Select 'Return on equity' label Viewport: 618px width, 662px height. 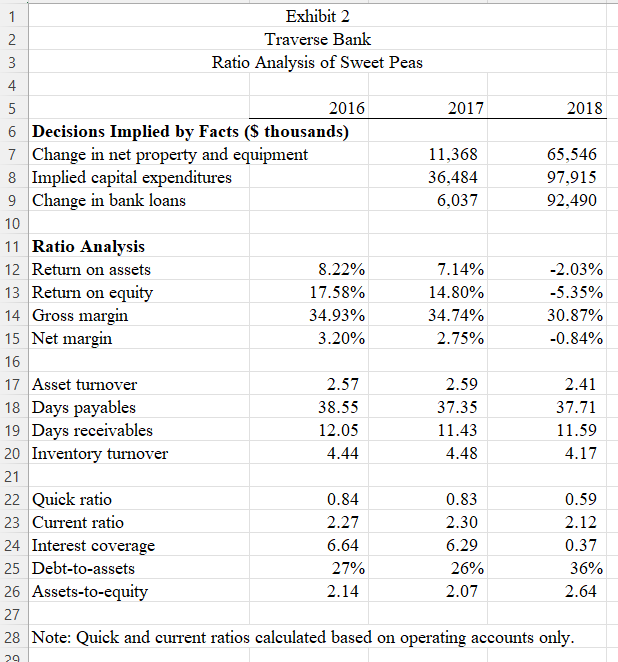coord(92,293)
